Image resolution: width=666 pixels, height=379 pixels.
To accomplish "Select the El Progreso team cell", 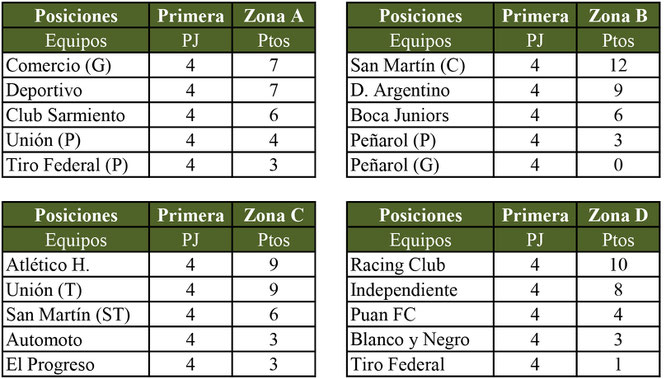I will click(x=76, y=365).
